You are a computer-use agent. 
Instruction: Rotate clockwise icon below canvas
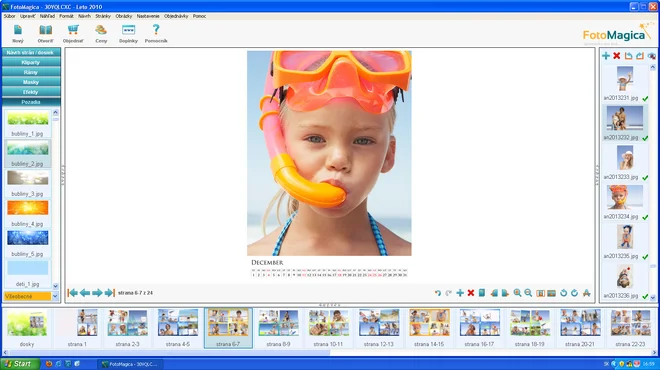pos(575,293)
